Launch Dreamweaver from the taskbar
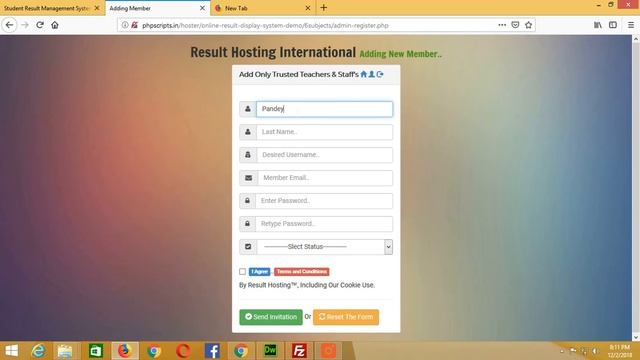This screenshot has width=640, height=360. (x=270, y=351)
